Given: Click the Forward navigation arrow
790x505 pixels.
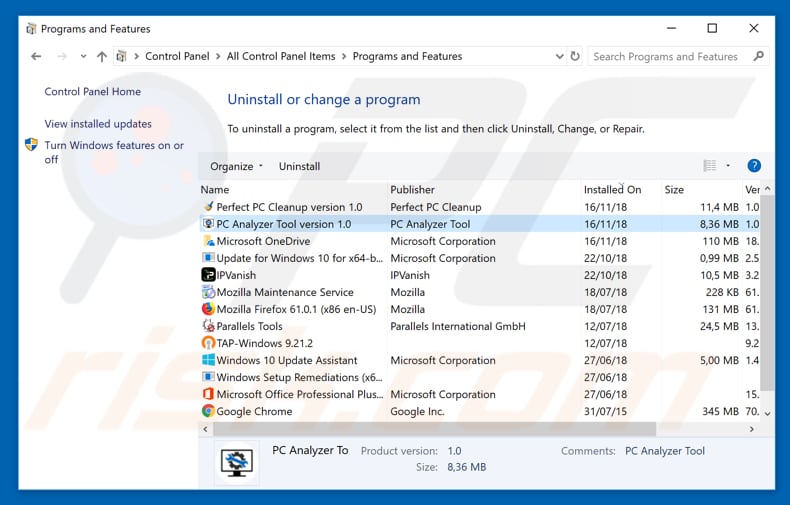Looking at the screenshot, I should click(x=62, y=56).
